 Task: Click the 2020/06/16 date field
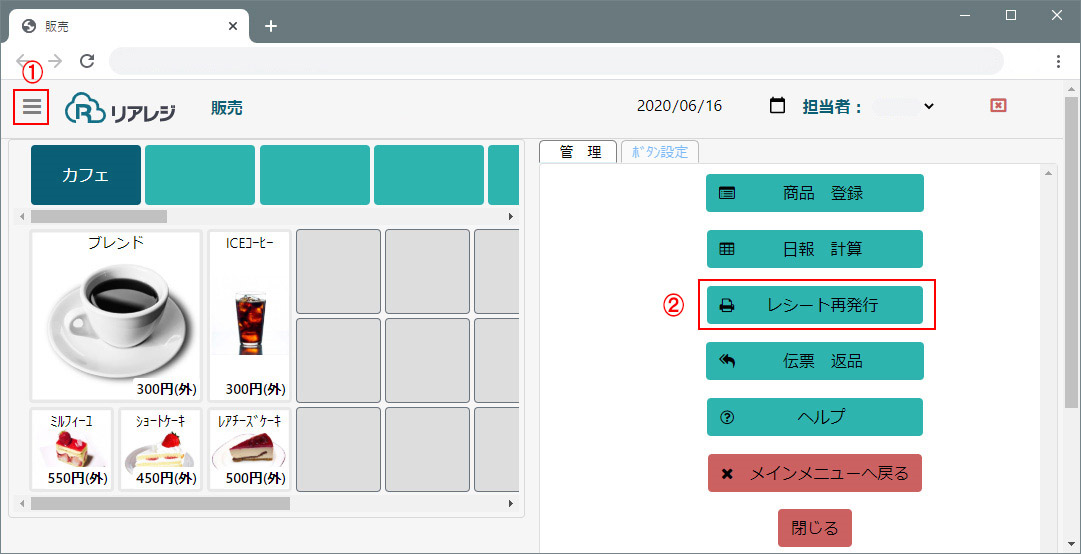pos(679,106)
